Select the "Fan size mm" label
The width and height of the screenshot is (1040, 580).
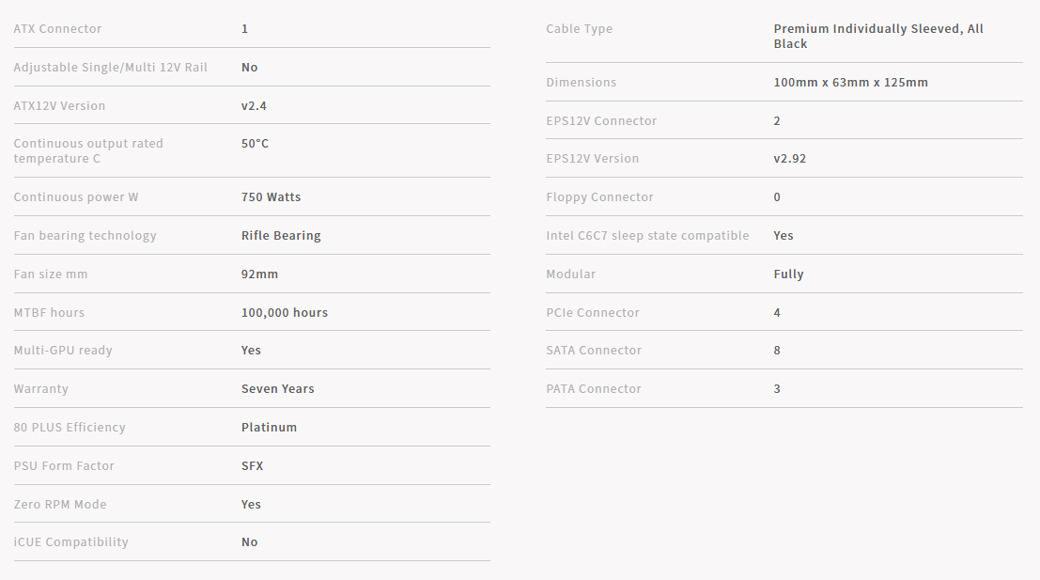50,274
